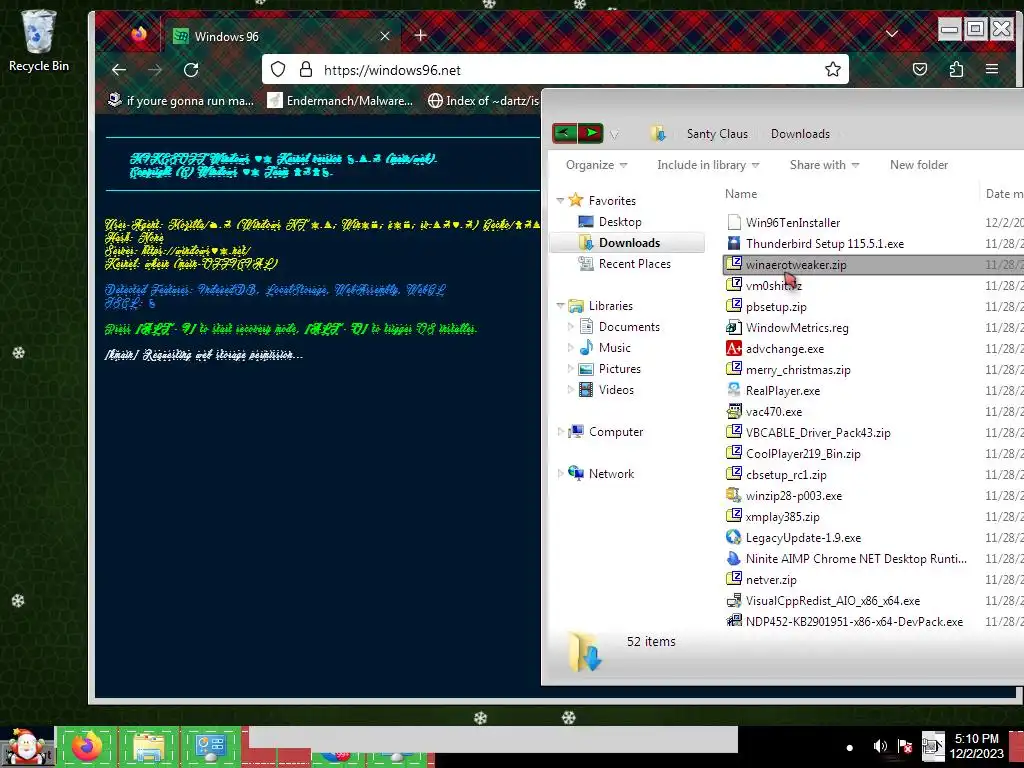1024x768 pixels.
Task: Select the LegacyUpdate-1.9.exe icon
Action: [x=734, y=537]
